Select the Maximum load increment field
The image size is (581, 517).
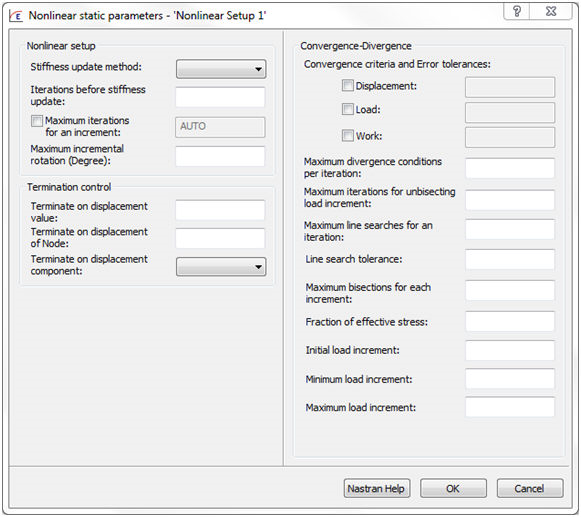coord(510,407)
